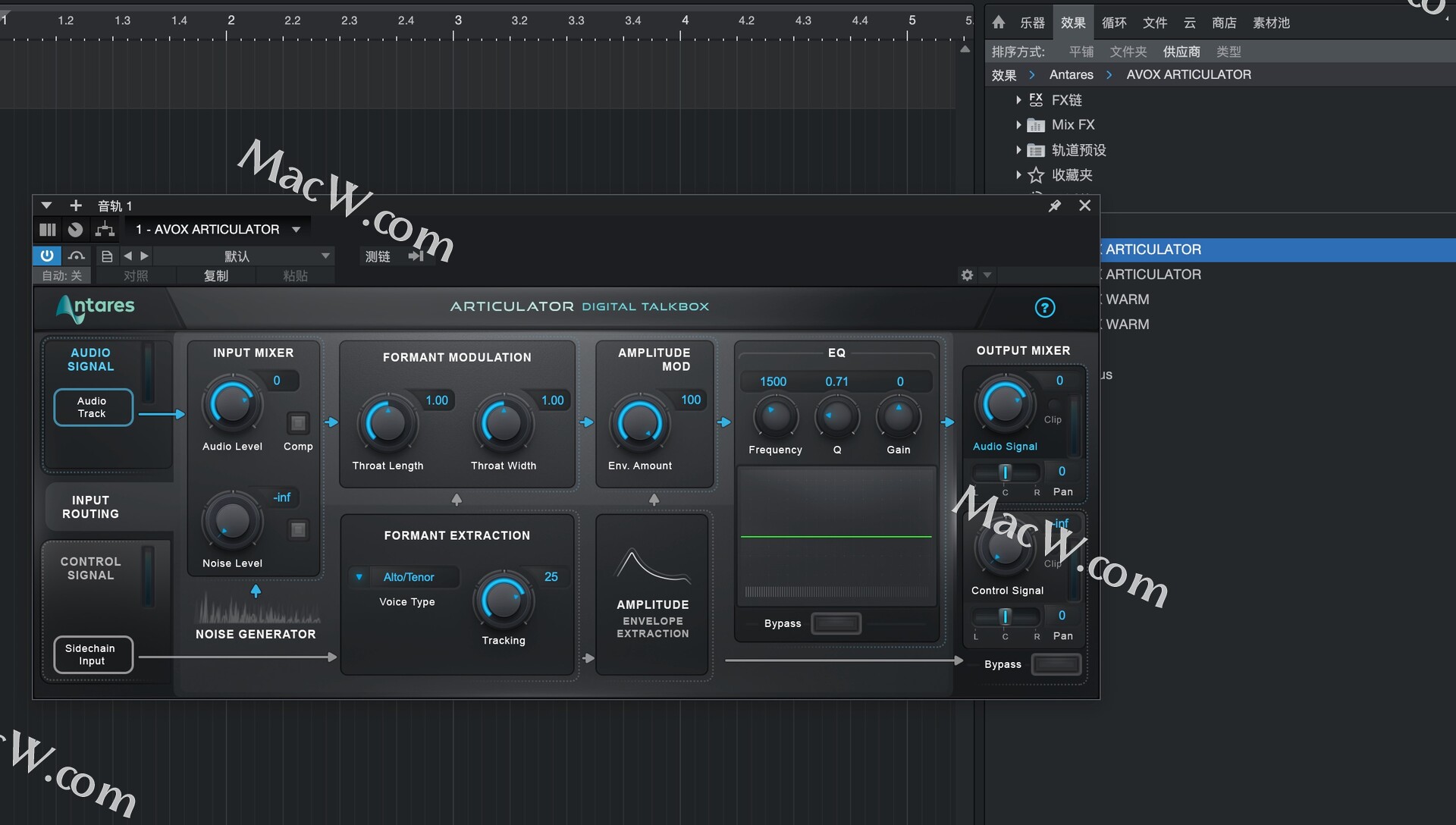
Task: Click the 对照 compare button
Action: pos(136,276)
